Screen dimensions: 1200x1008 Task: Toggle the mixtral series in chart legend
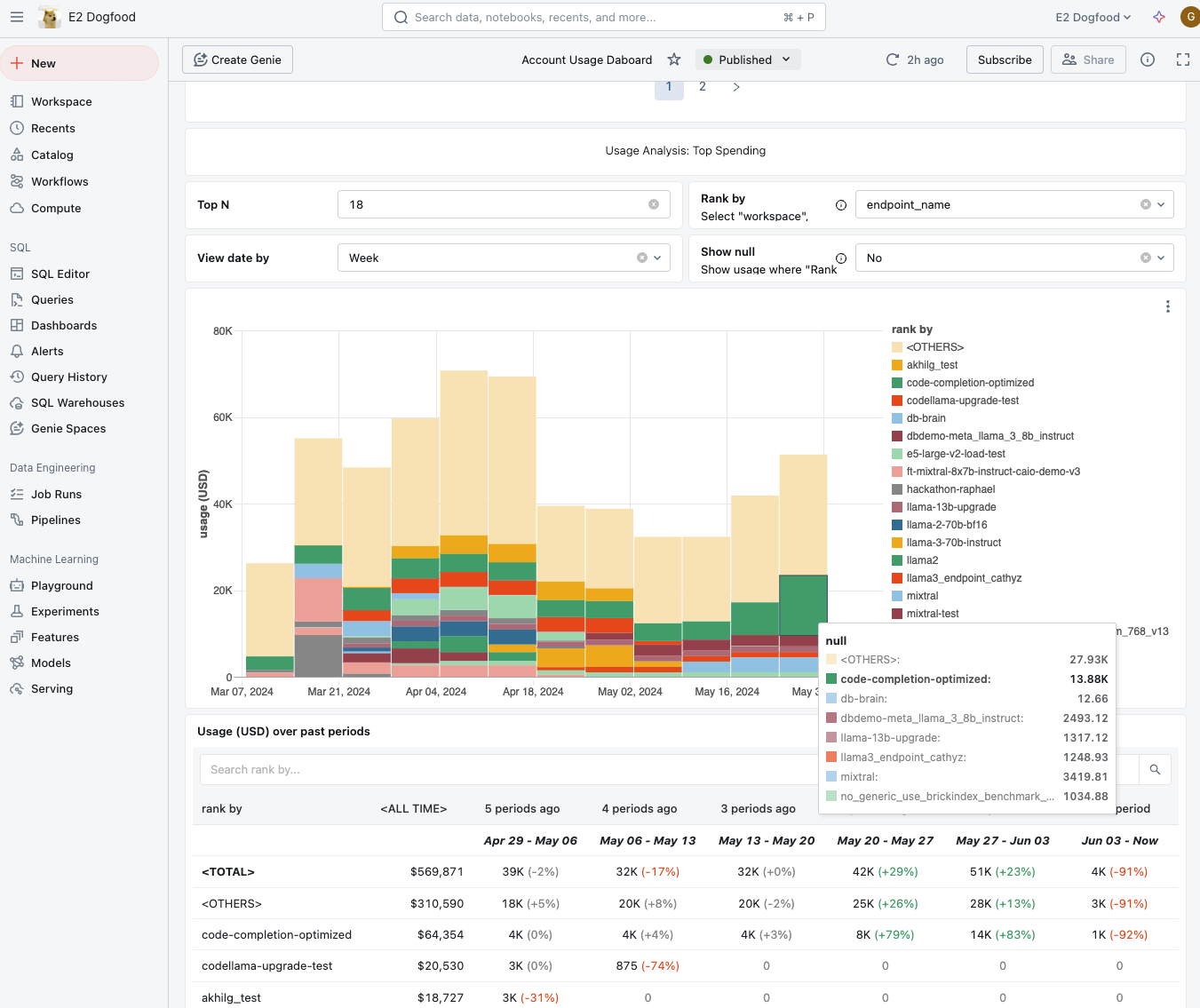[x=922, y=596]
